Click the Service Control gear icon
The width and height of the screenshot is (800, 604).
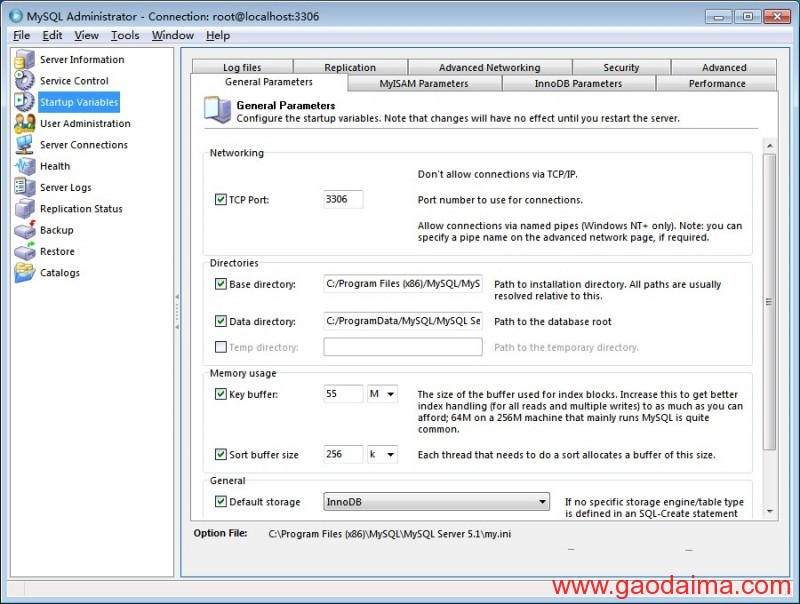[x=24, y=81]
